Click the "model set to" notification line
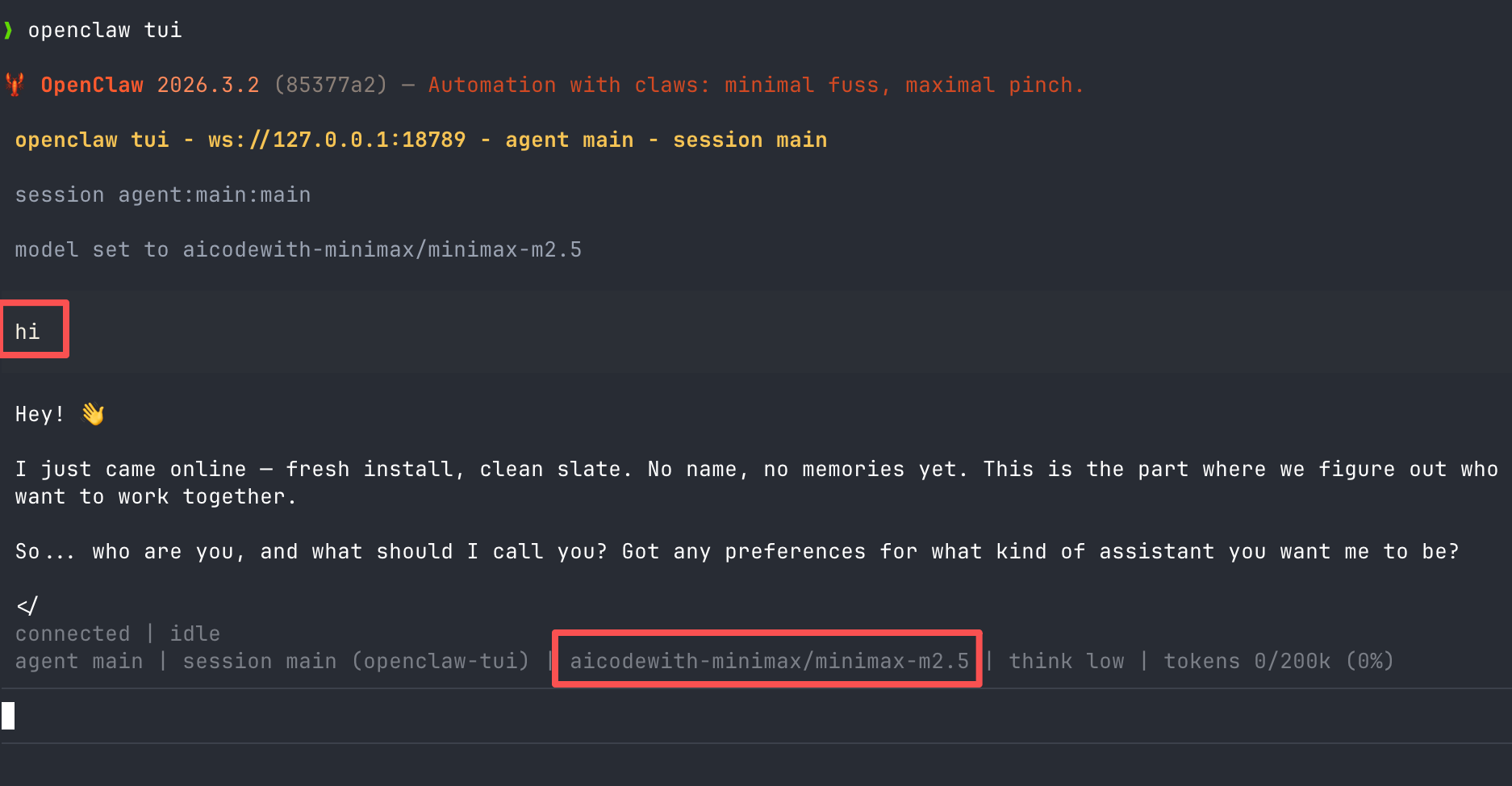1512x786 pixels. [298, 249]
